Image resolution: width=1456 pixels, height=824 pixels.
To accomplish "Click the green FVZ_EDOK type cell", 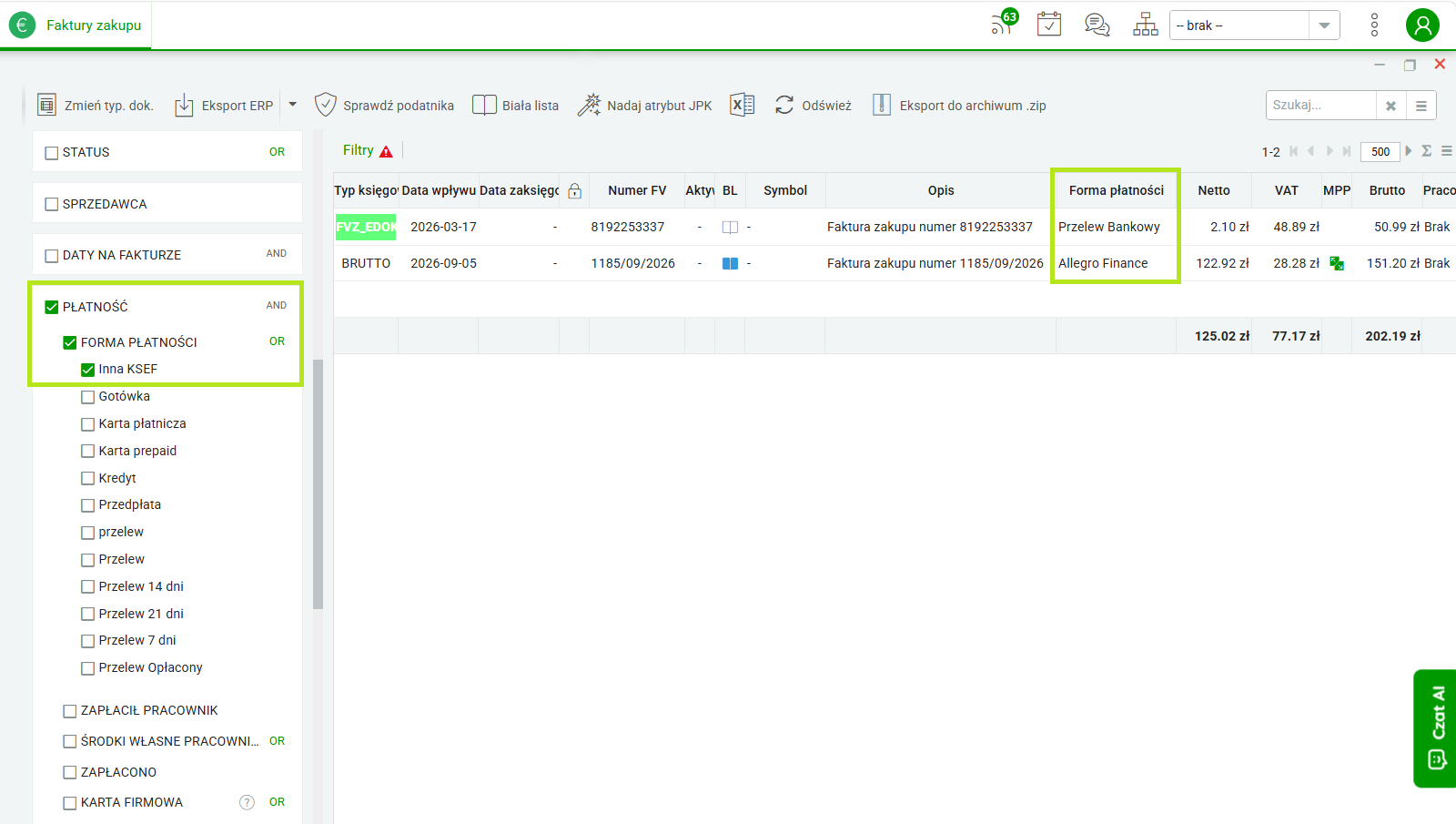I will pos(366,227).
